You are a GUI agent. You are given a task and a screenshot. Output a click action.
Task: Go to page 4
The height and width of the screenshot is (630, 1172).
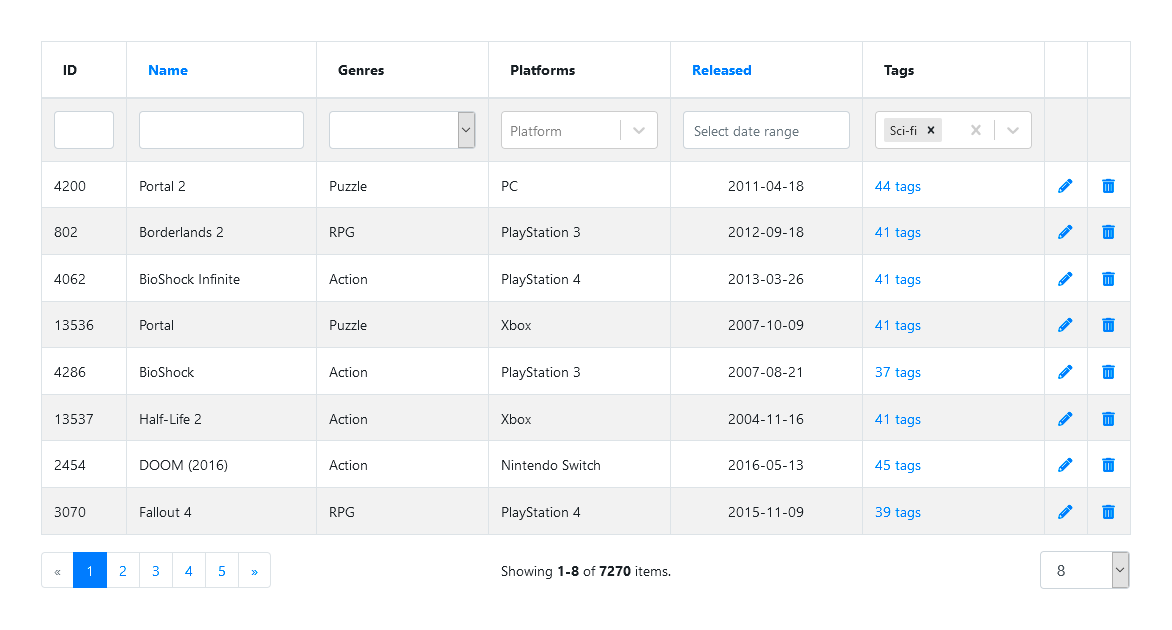[188, 570]
